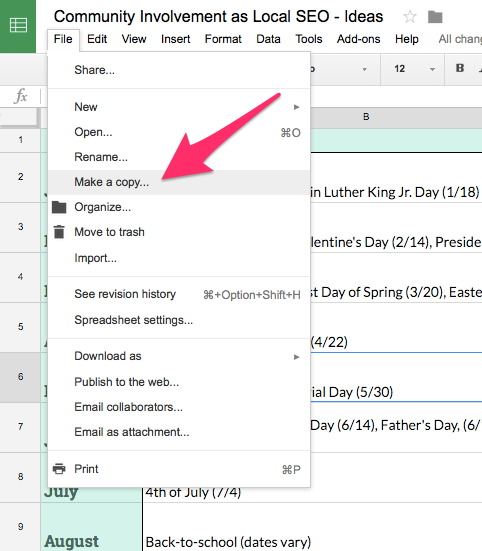Choose Share... from the File menu
Screen dimensions: 482x551
[179, 70]
